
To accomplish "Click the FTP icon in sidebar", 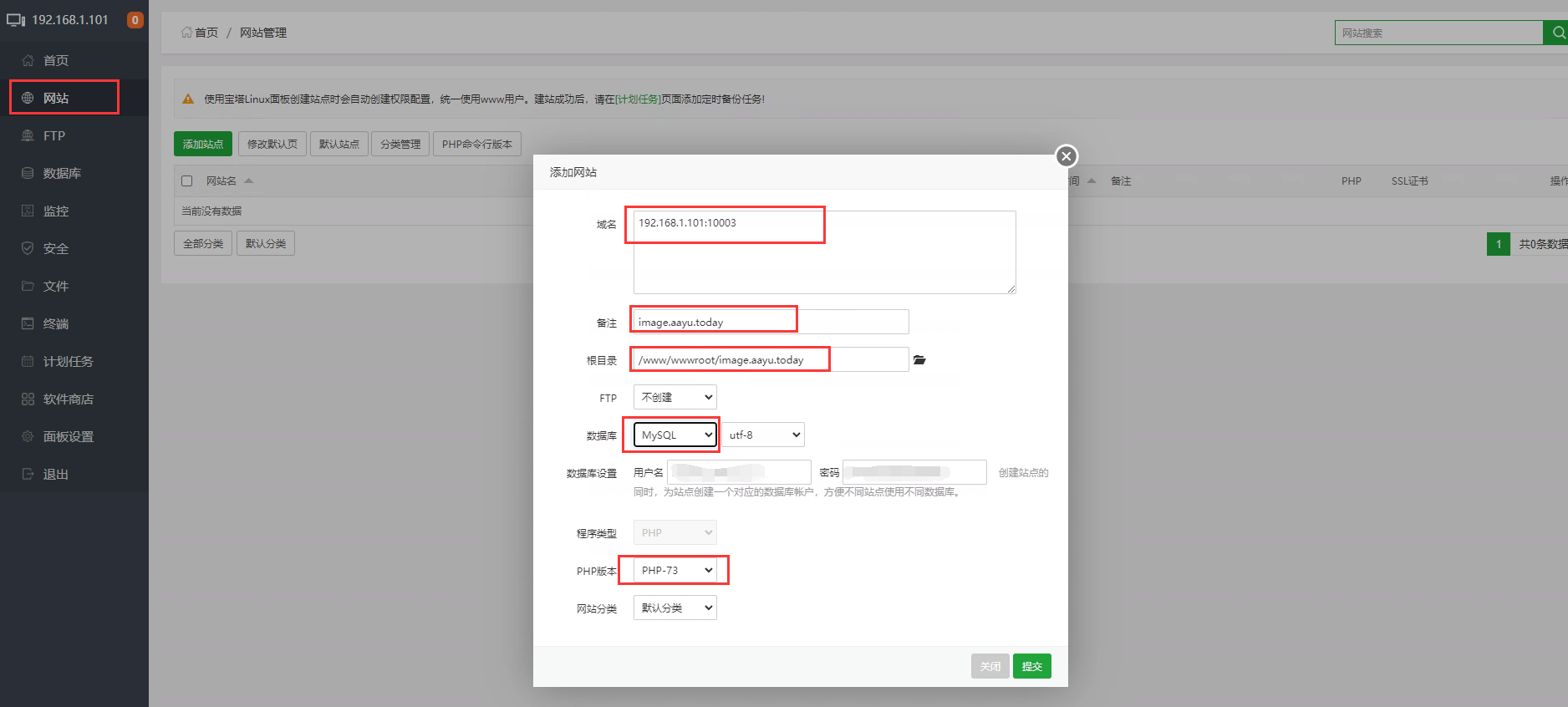I will (x=28, y=136).
